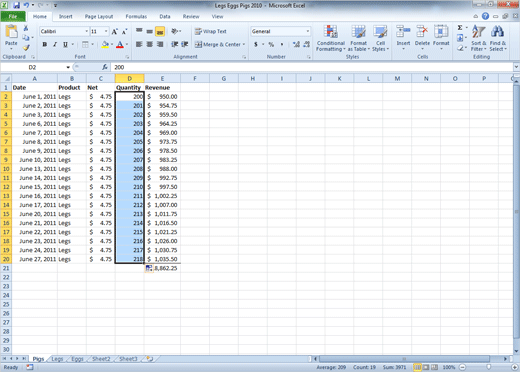Open Sort & Filter
This screenshot has height=372, width=520.
pyautogui.click(x=479, y=38)
